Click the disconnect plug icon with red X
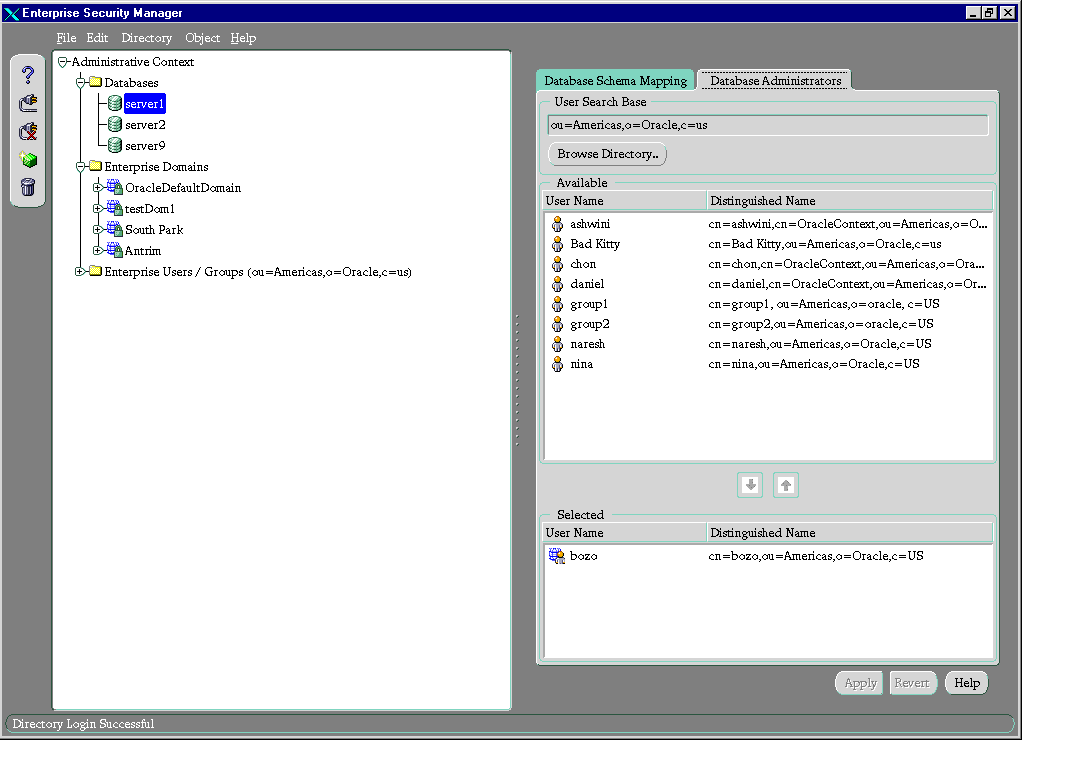Image resolution: width=1089 pixels, height=760 pixels. pyautogui.click(x=28, y=131)
